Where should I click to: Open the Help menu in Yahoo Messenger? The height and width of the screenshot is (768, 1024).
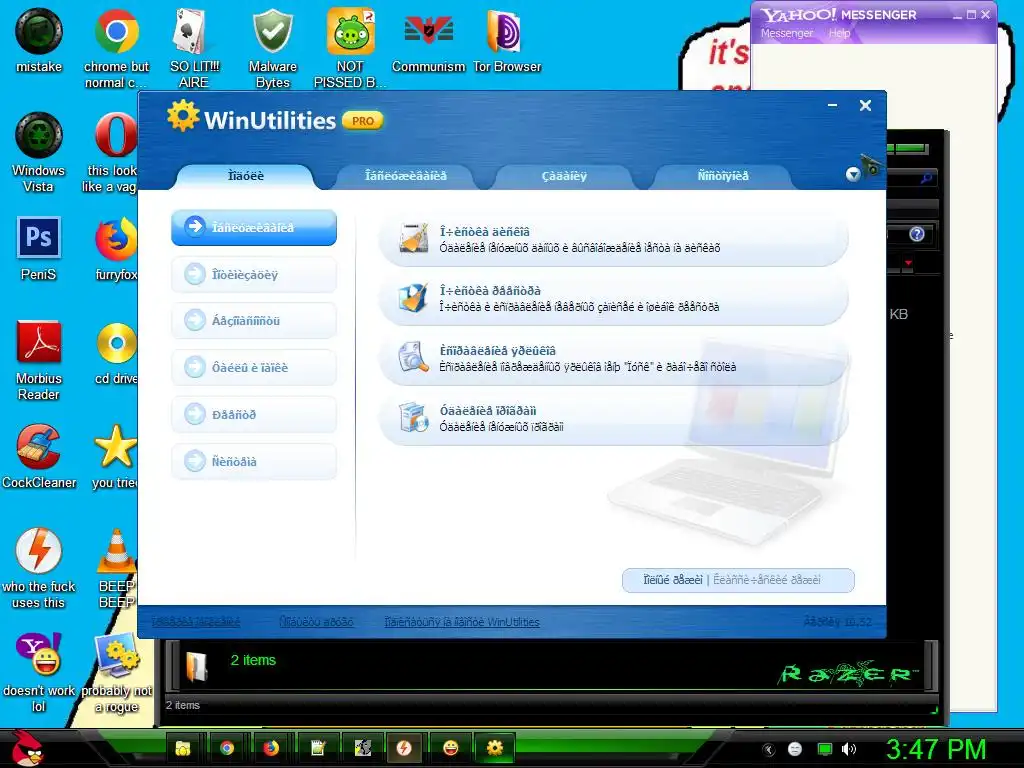click(839, 33)
